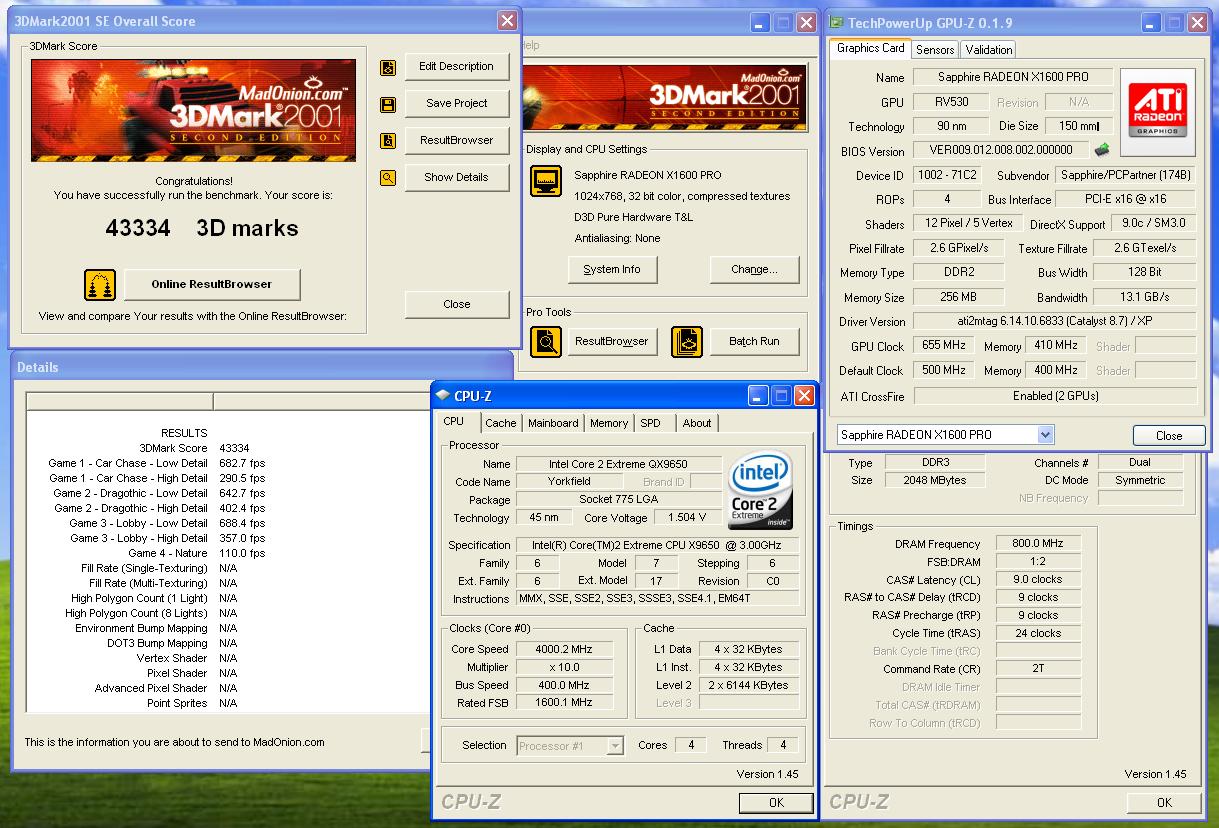Click the BIOS Version field in GPU-Z
1219x828 pixels.
(x=1001, y=151)
